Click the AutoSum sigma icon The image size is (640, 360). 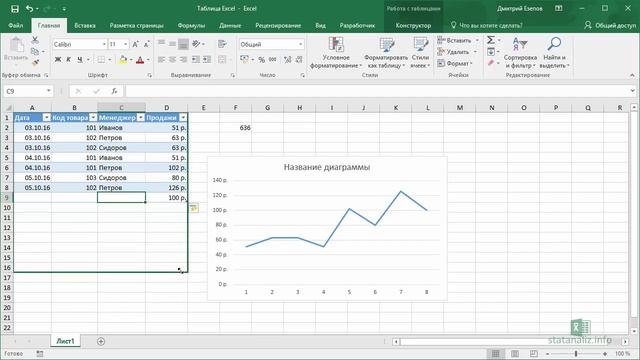click(x=491, y=40)
